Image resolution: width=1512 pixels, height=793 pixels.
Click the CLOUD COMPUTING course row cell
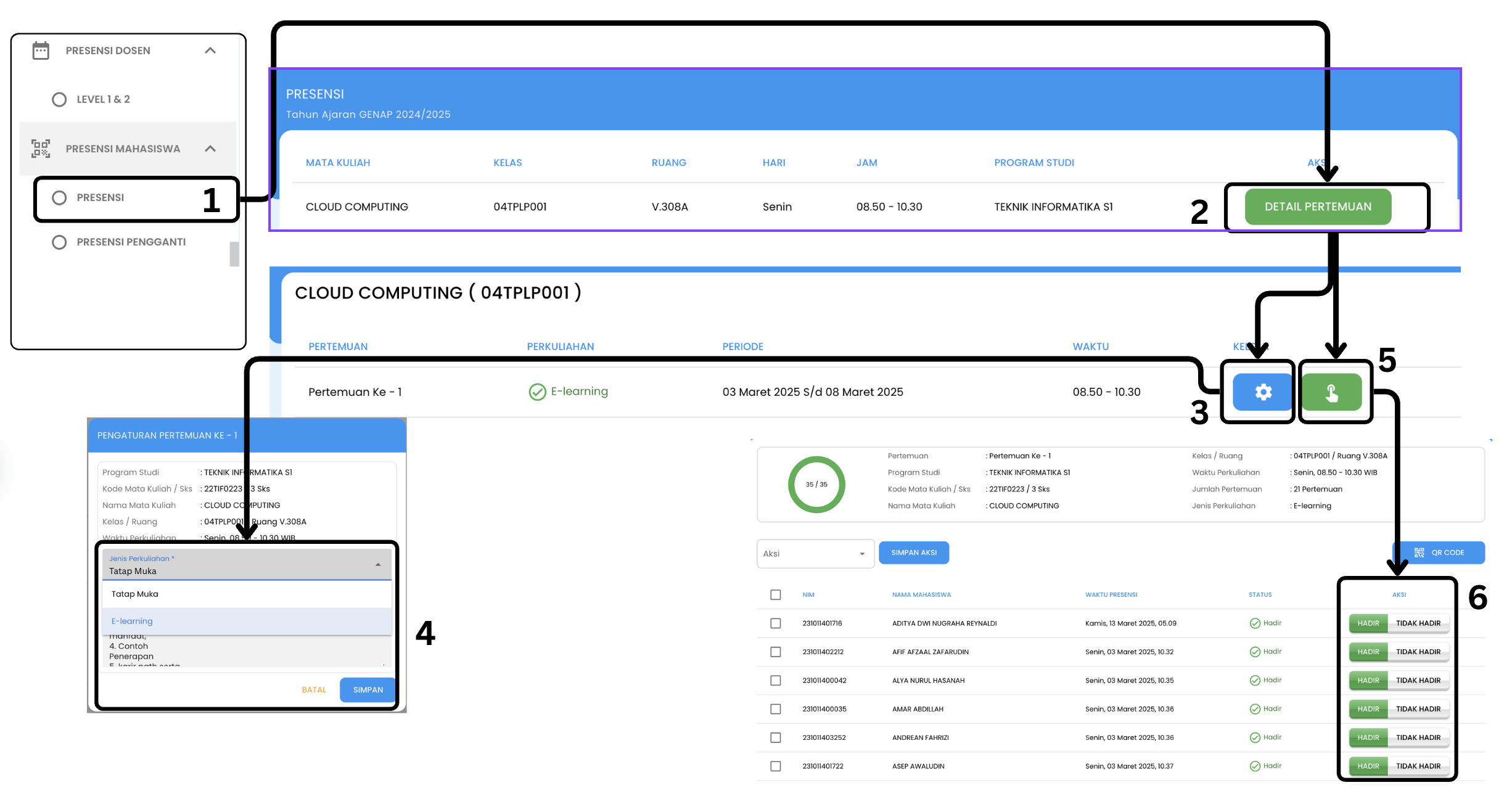tap(357, 207)
